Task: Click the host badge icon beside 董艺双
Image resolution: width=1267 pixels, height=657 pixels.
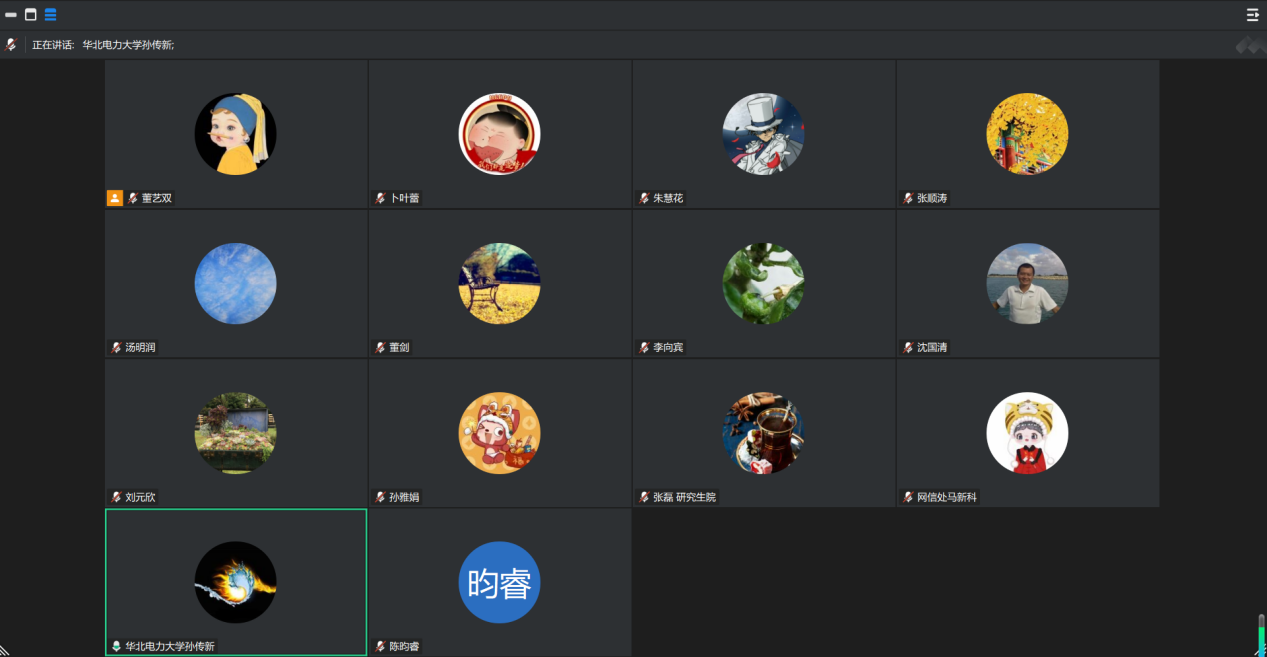Action: [x=115, y=198]
